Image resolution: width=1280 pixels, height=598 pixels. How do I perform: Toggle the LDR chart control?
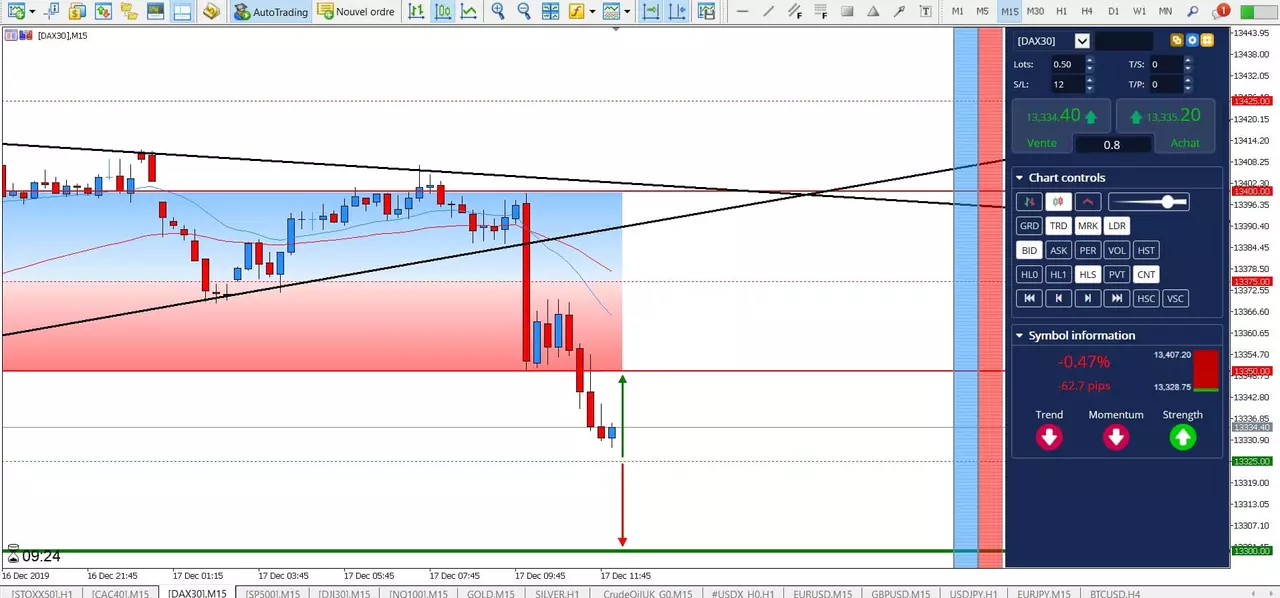[x=1116, y=226]
